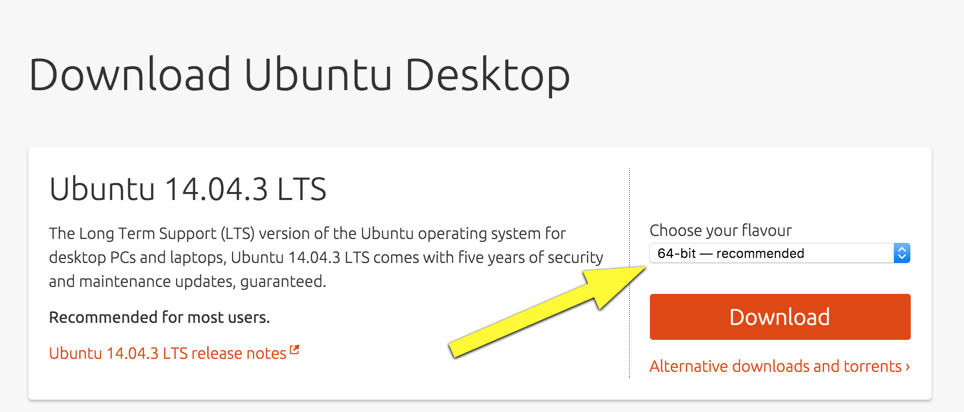
Task: Click the Ubuntu 14.04.3 LTS card title
Action: (x=188, y=188)
